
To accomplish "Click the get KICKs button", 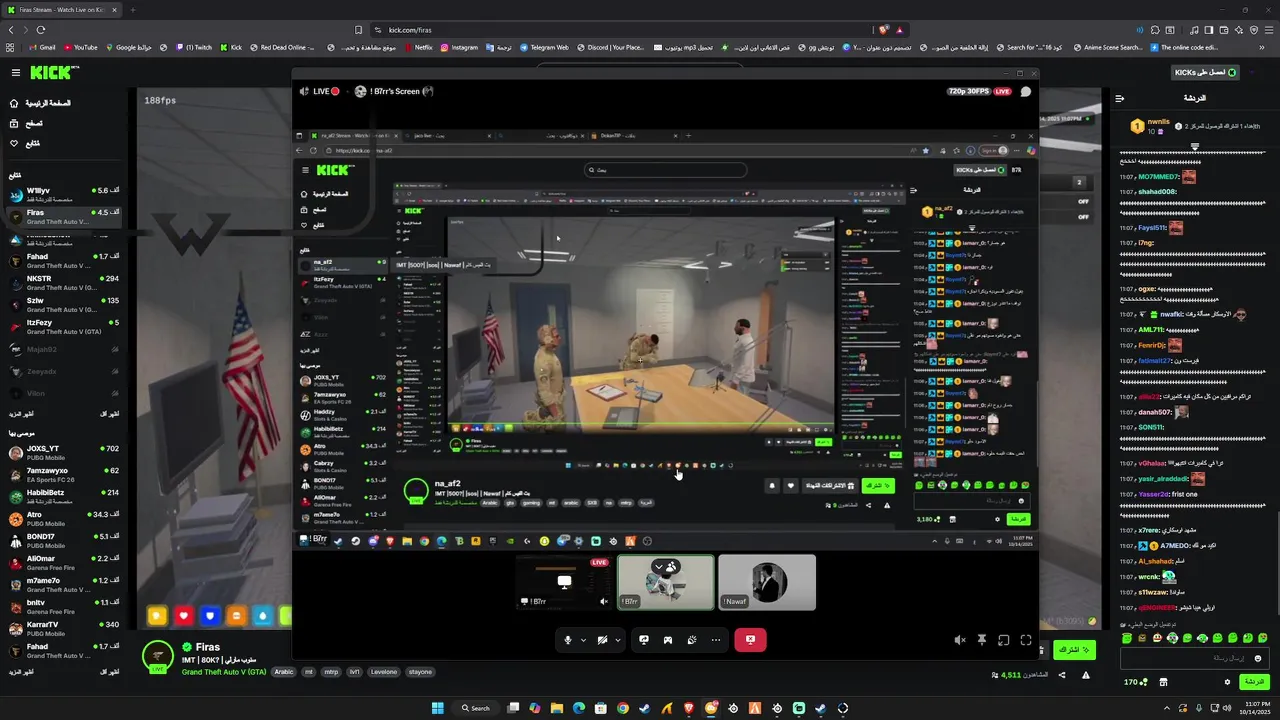I will pos(1205,72).
